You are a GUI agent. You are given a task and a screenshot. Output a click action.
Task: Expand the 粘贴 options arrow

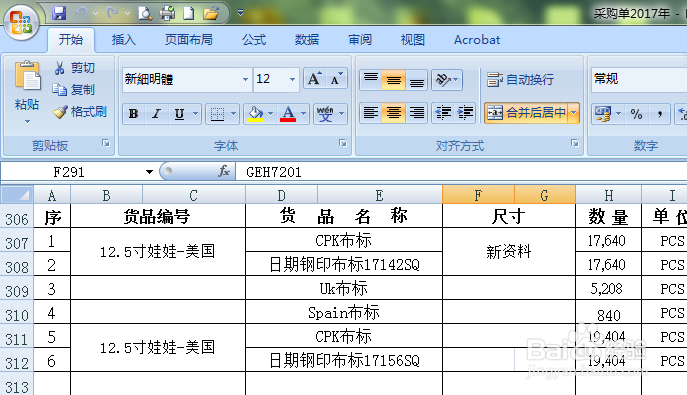[27, 121]
